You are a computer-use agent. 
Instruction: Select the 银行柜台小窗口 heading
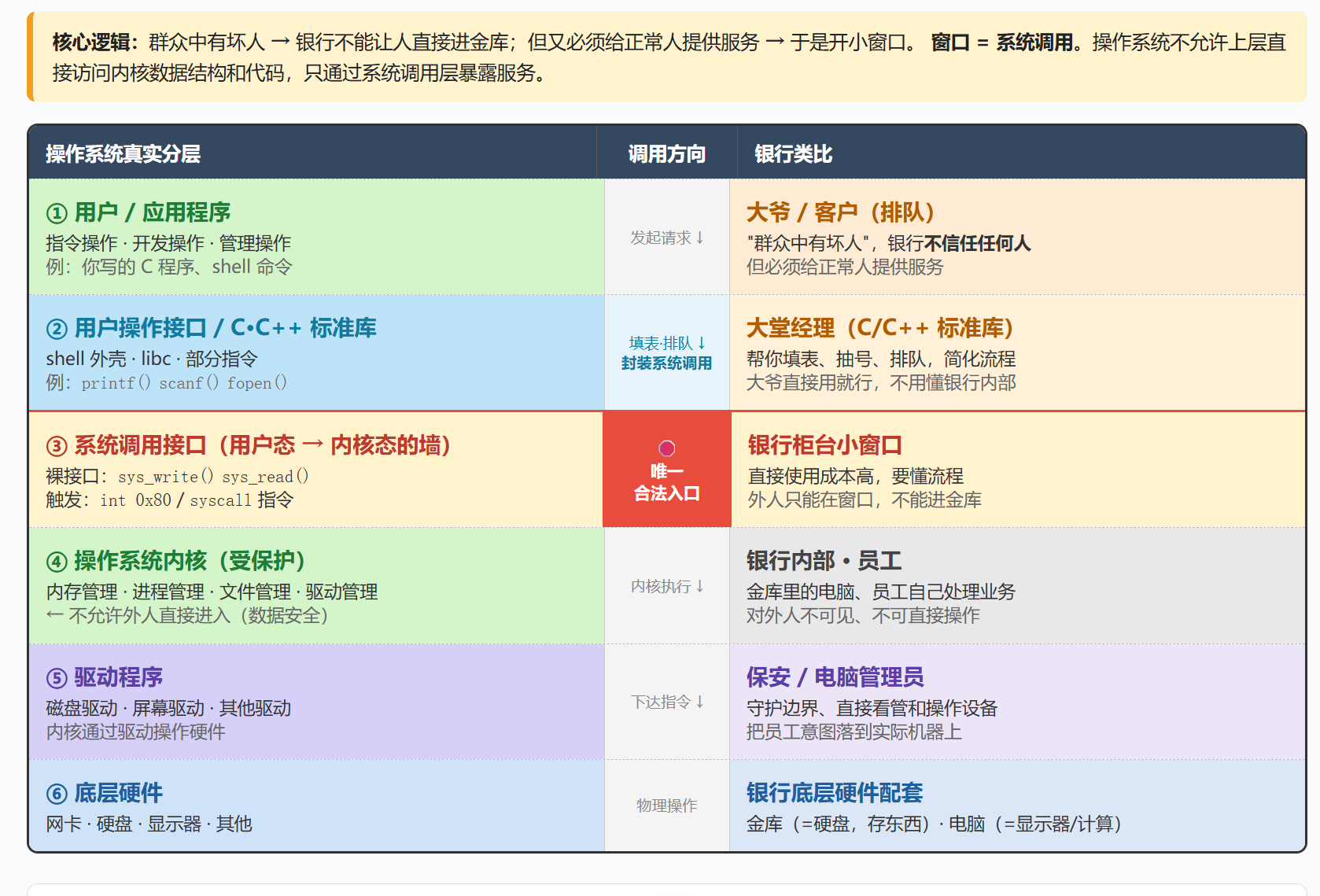click(x=824, y=445)
